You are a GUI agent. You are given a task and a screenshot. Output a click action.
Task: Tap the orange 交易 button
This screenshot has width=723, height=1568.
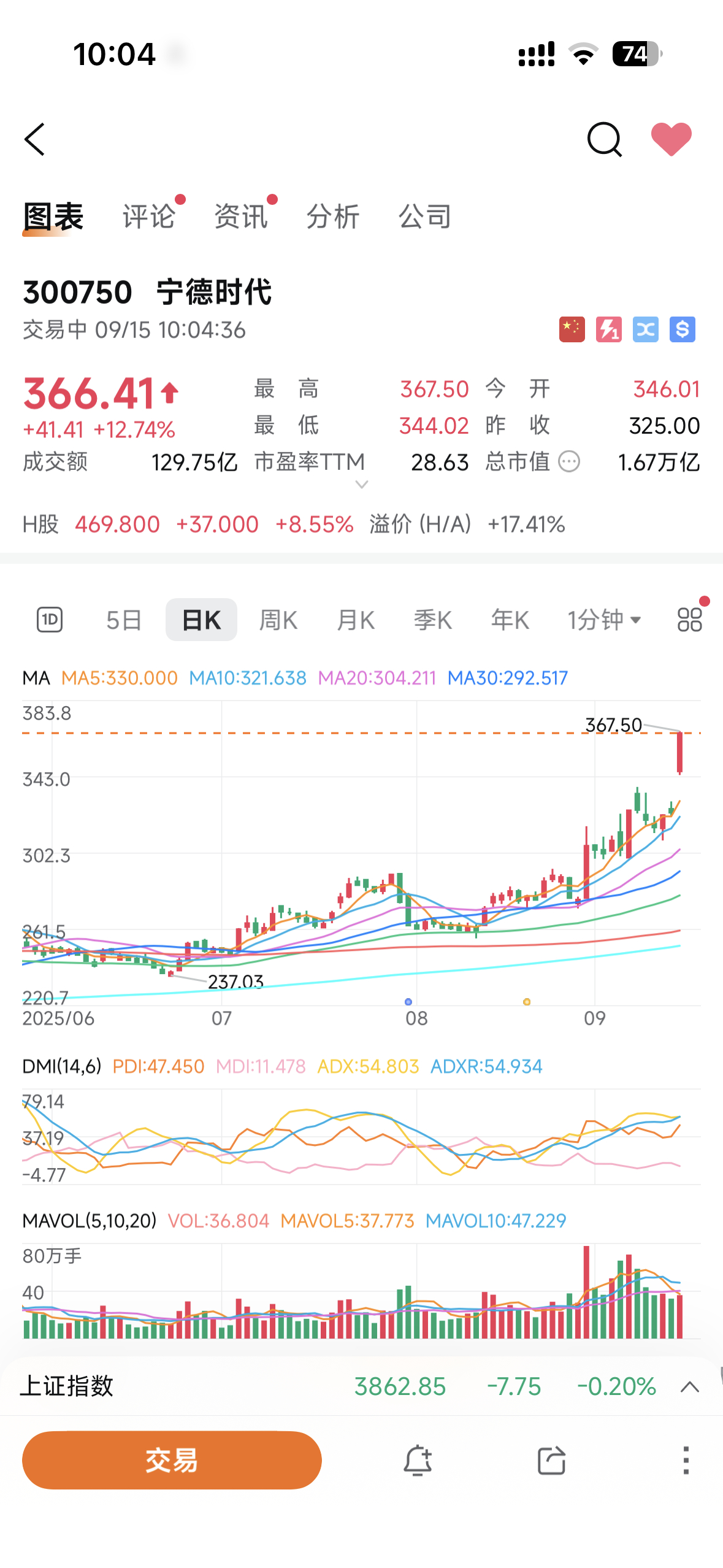pos(172,1460)
